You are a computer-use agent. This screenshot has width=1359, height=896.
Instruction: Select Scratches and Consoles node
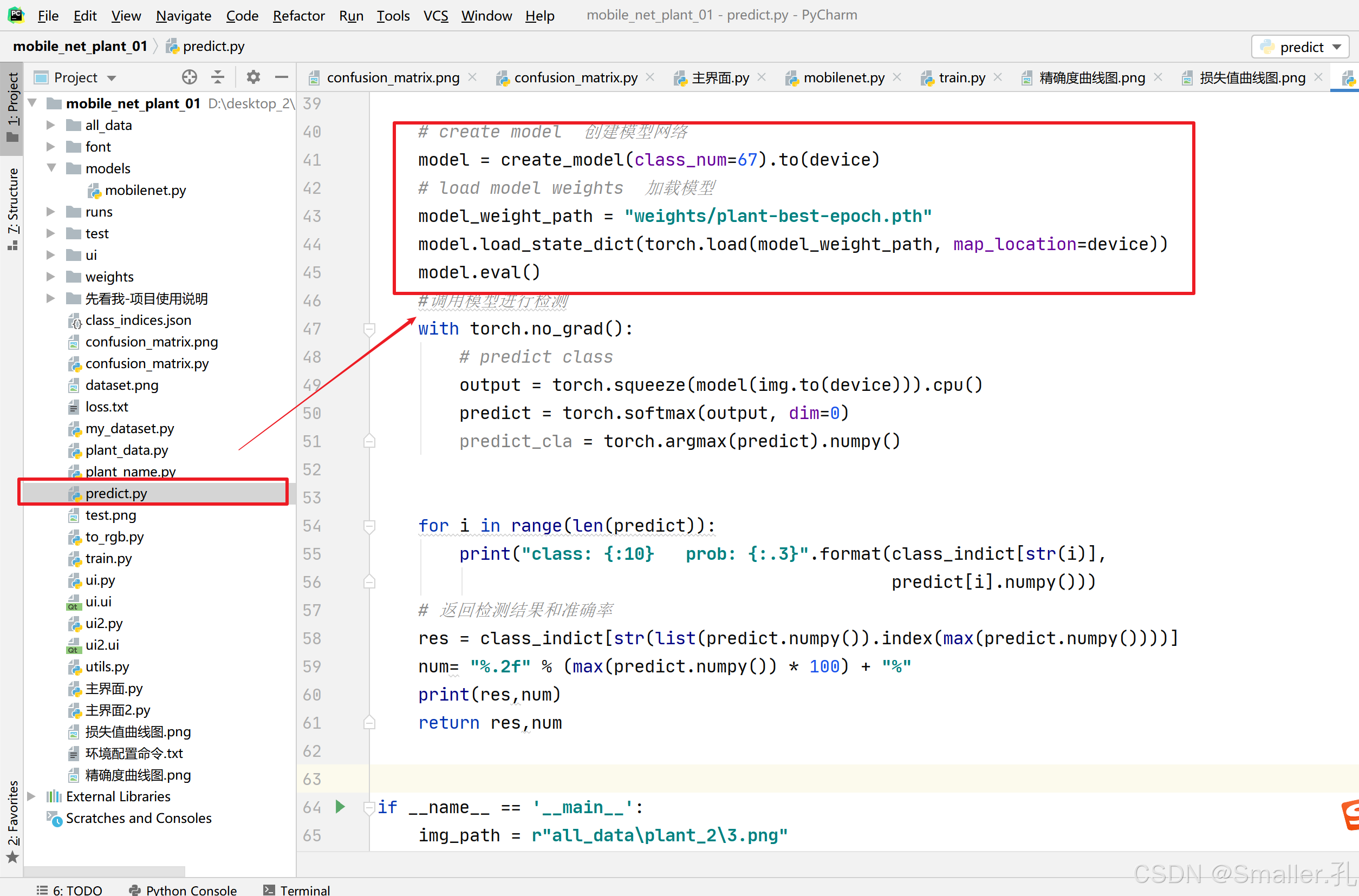coord(138,817)
